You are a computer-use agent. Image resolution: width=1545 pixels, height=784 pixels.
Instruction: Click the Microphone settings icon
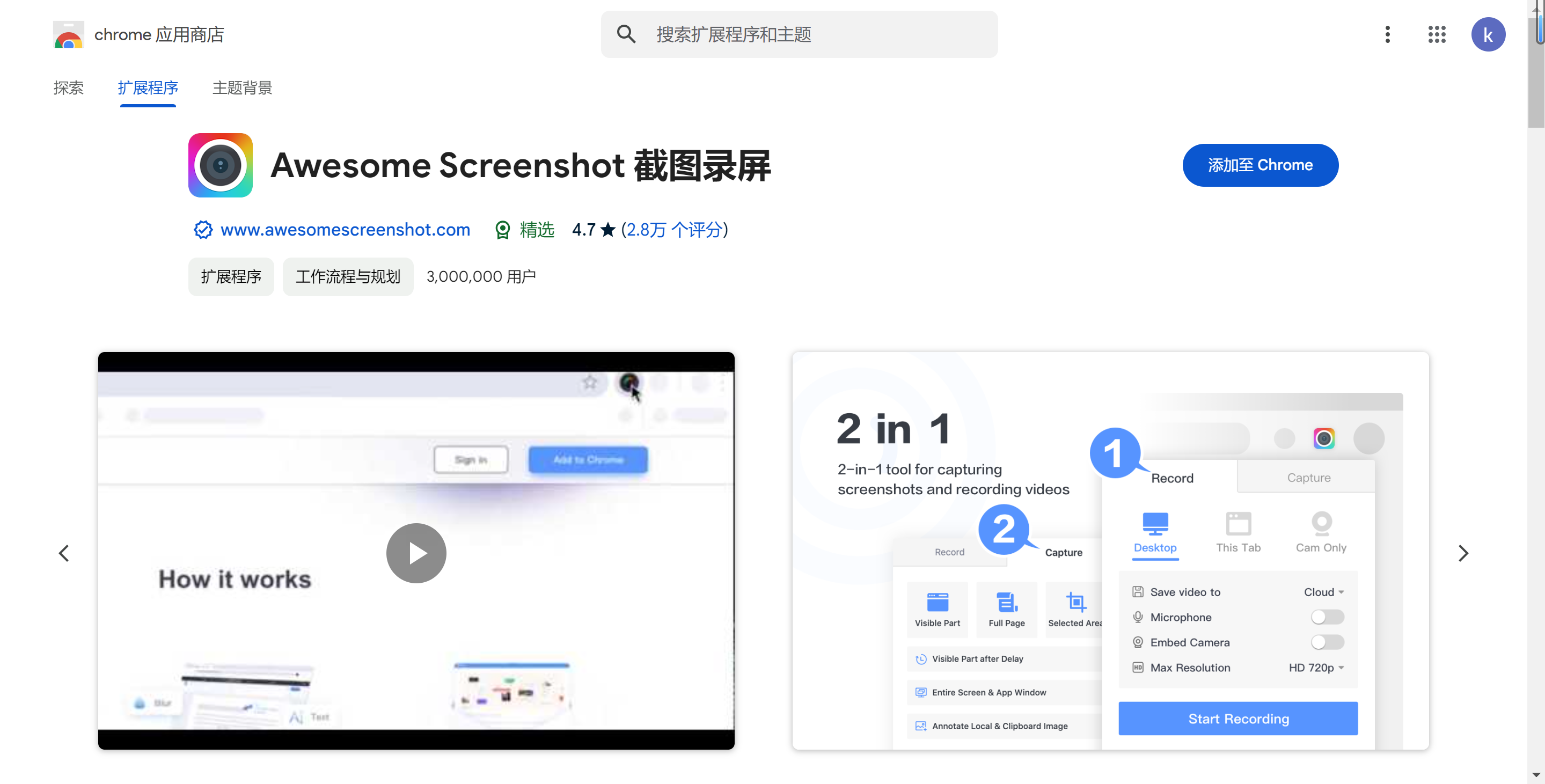1138,616
